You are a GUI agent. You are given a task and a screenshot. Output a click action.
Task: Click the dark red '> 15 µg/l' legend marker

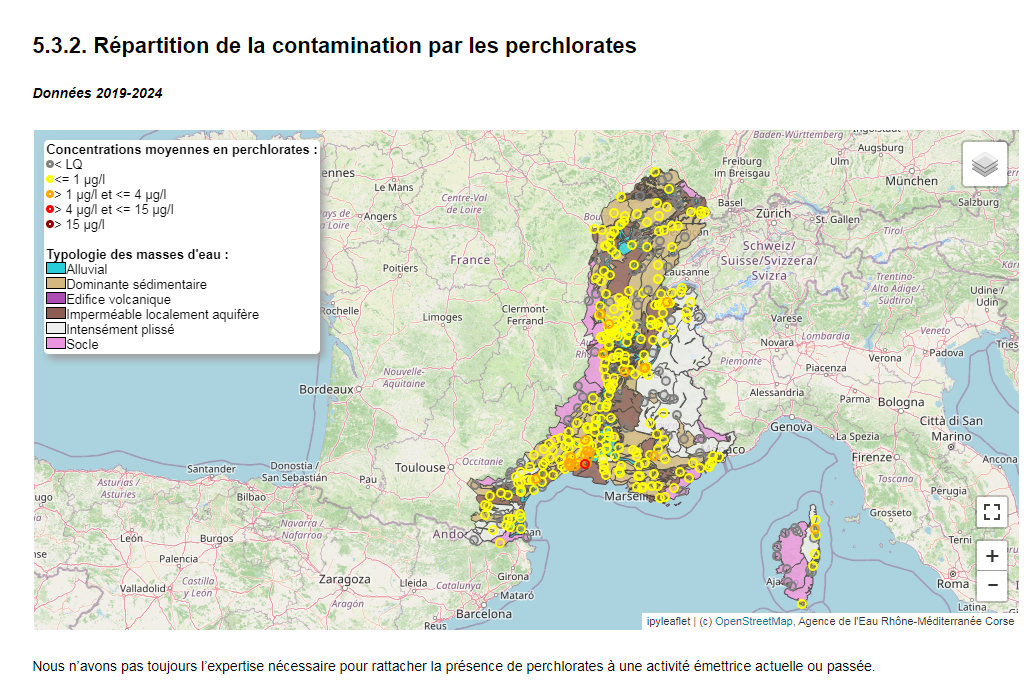50,224
